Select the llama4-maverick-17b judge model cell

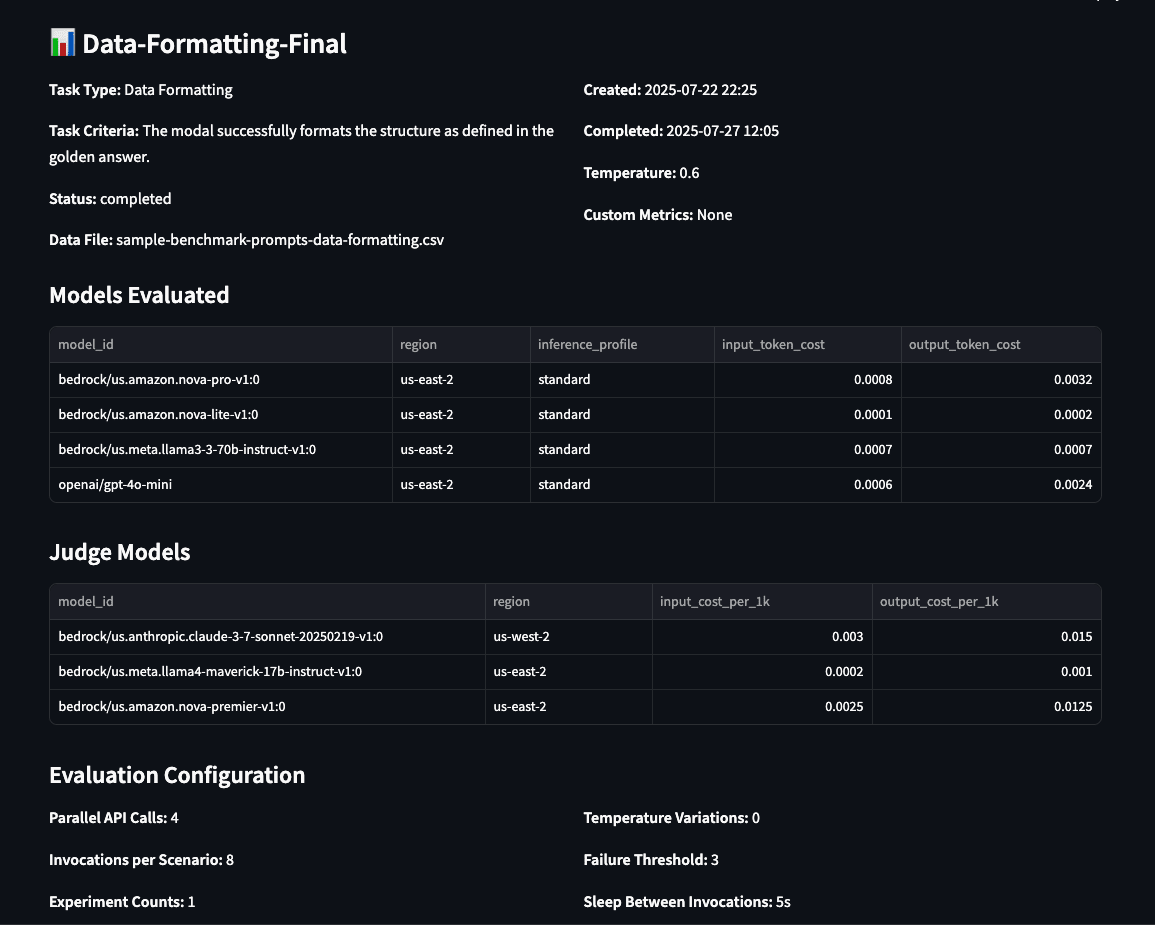pos(210,672)
